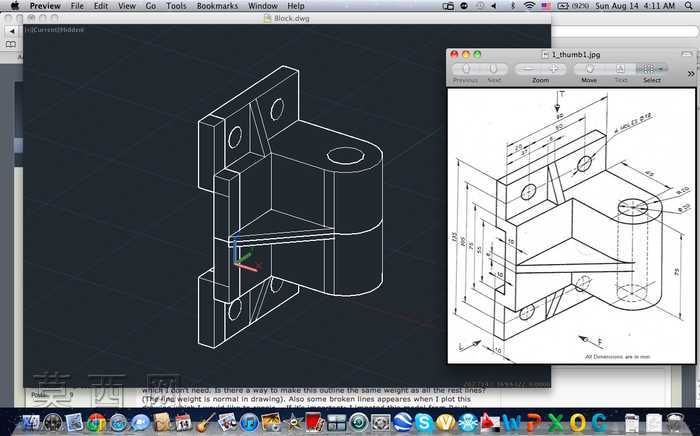This screenshot has height=436, width=700.
Task: Open the input source flag menu
Action: pos(546,6)
